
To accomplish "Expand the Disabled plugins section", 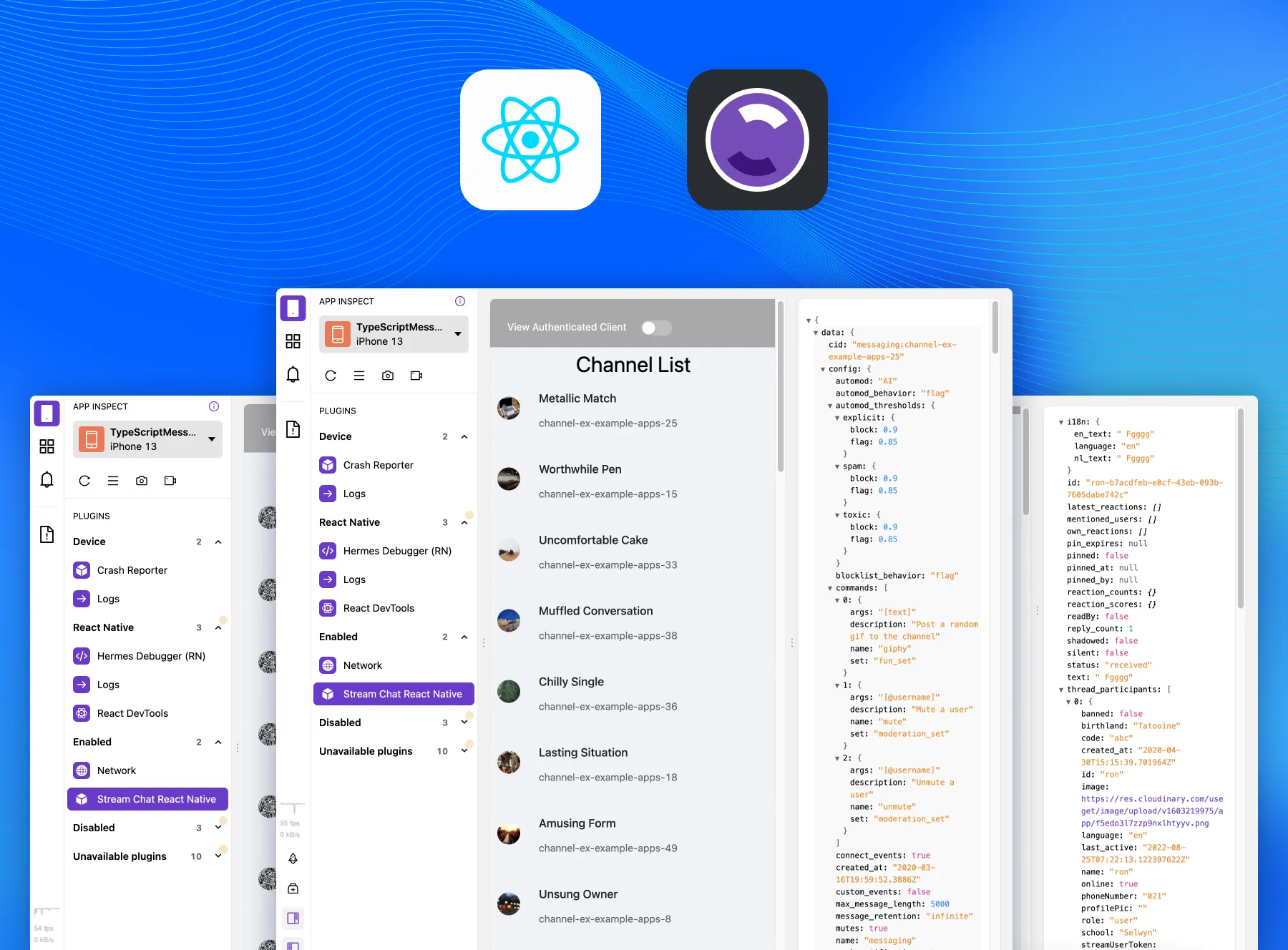I will click(465, 722).
